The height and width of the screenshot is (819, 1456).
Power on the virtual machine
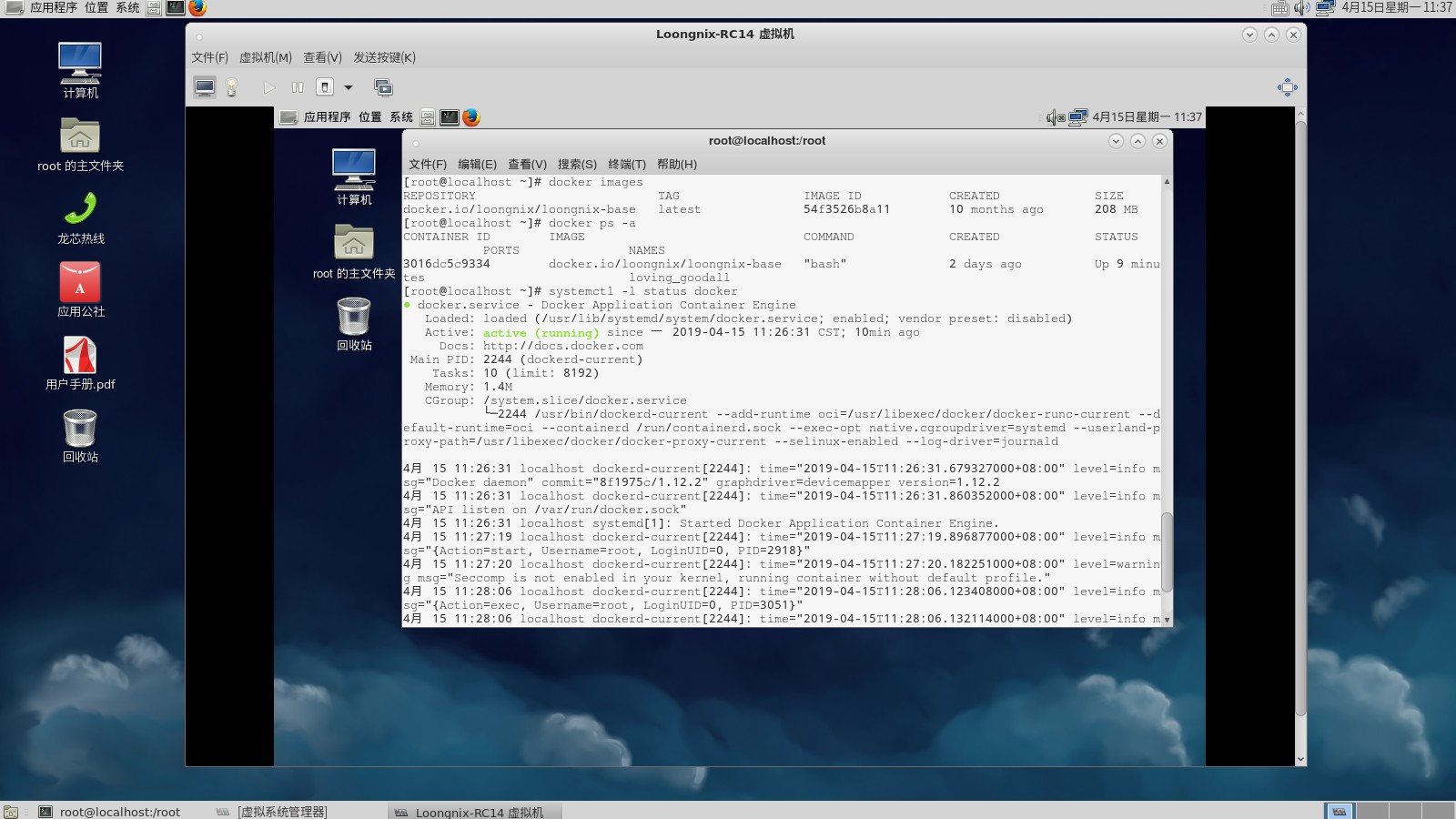click(269, 87)
